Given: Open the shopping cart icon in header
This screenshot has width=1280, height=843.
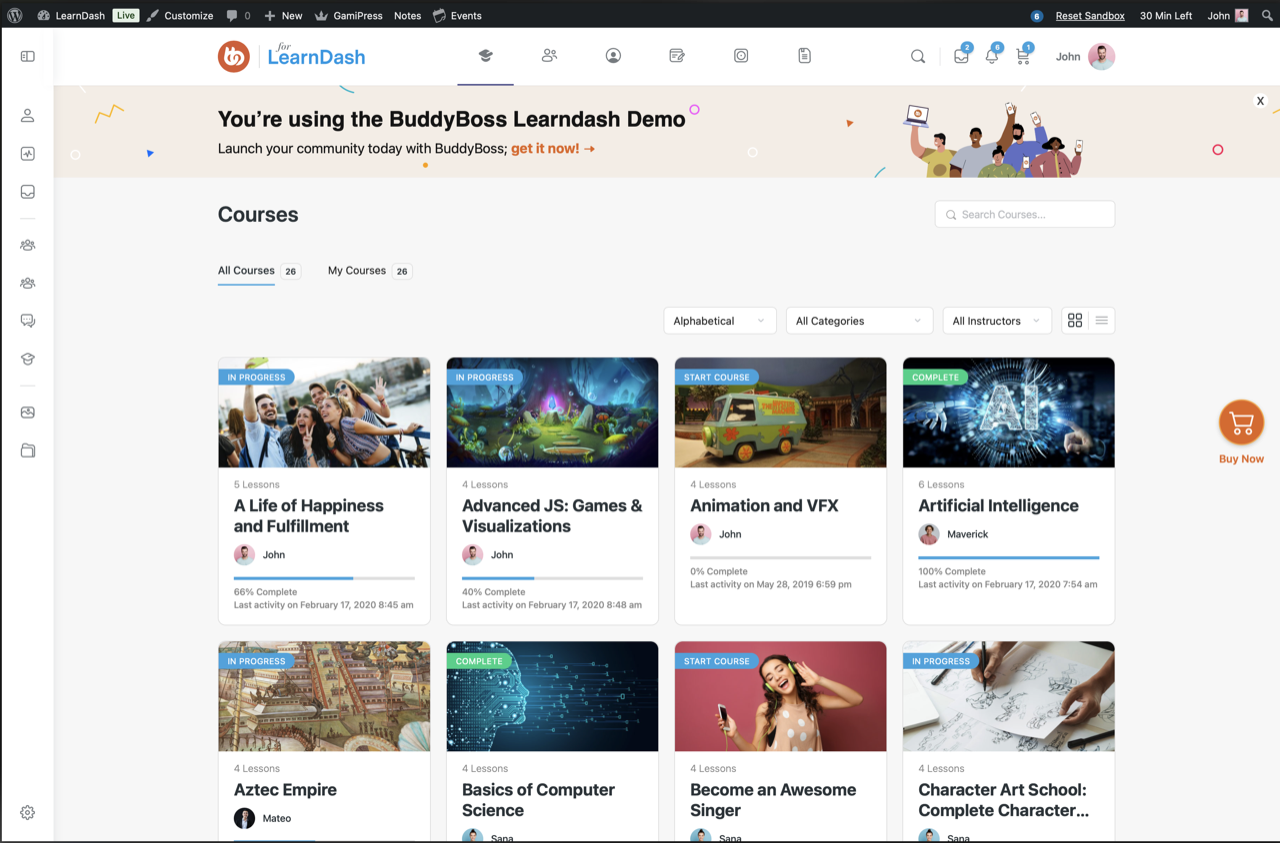Looking at the screenshot, I should [1022, 57].
